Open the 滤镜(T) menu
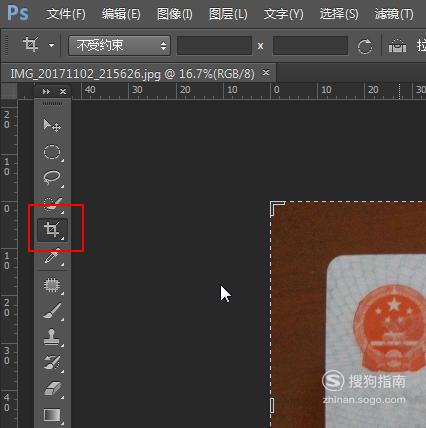The width and height of the screenshot is (426, 428). pyautogui.click(x=394, y=14)
